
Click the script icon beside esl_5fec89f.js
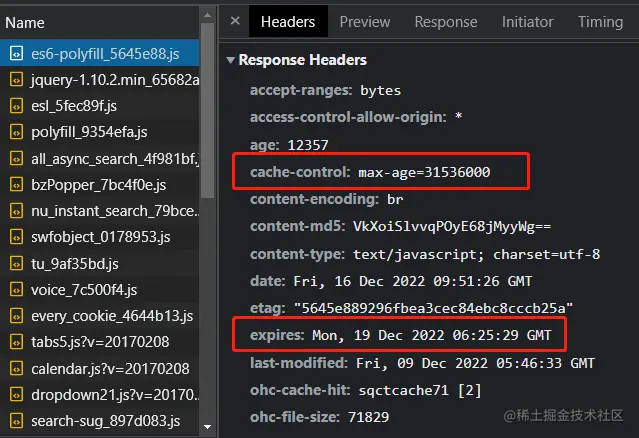click(16, 105)
